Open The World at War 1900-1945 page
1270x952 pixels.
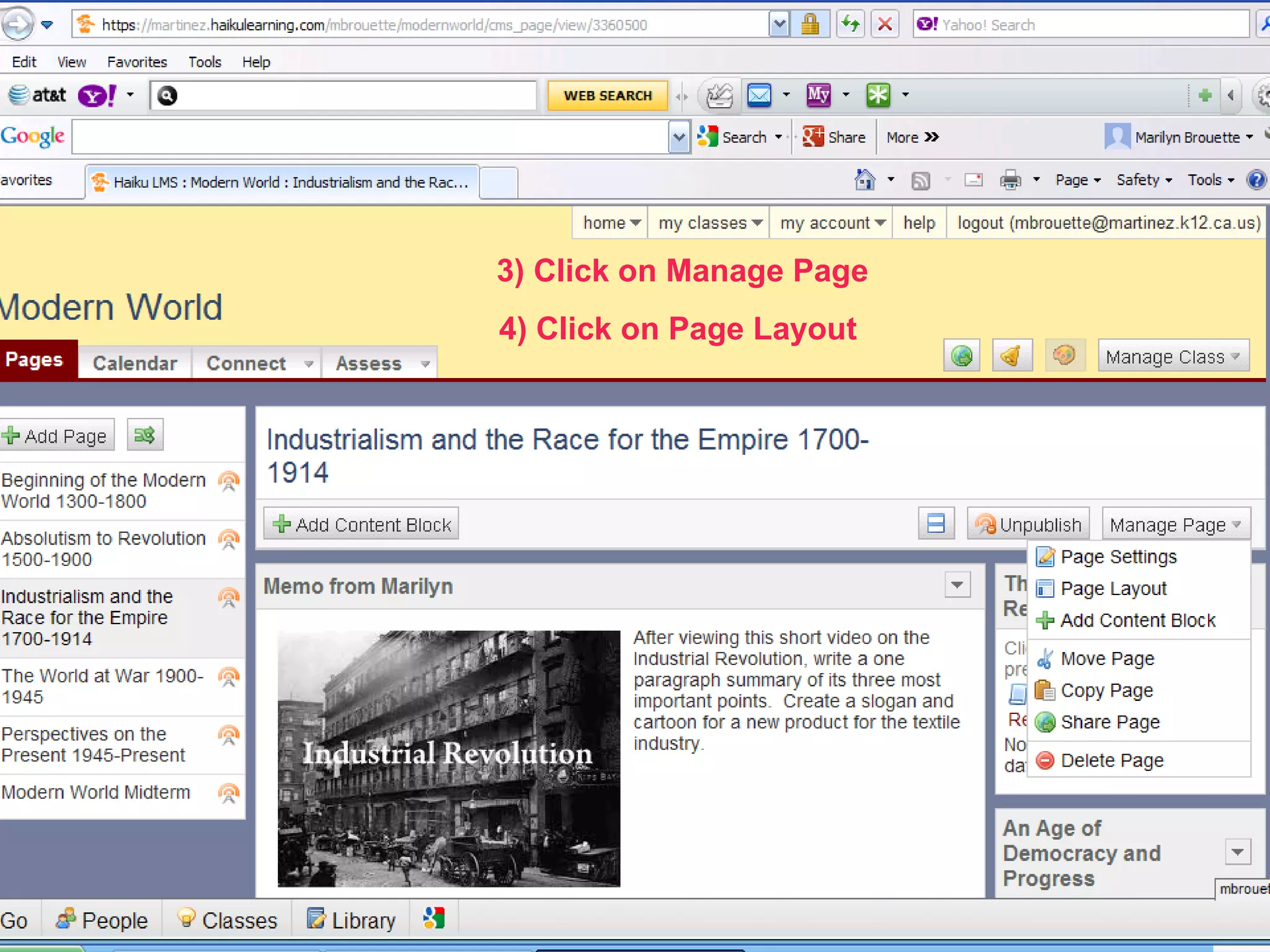click(x=102, y=685)
